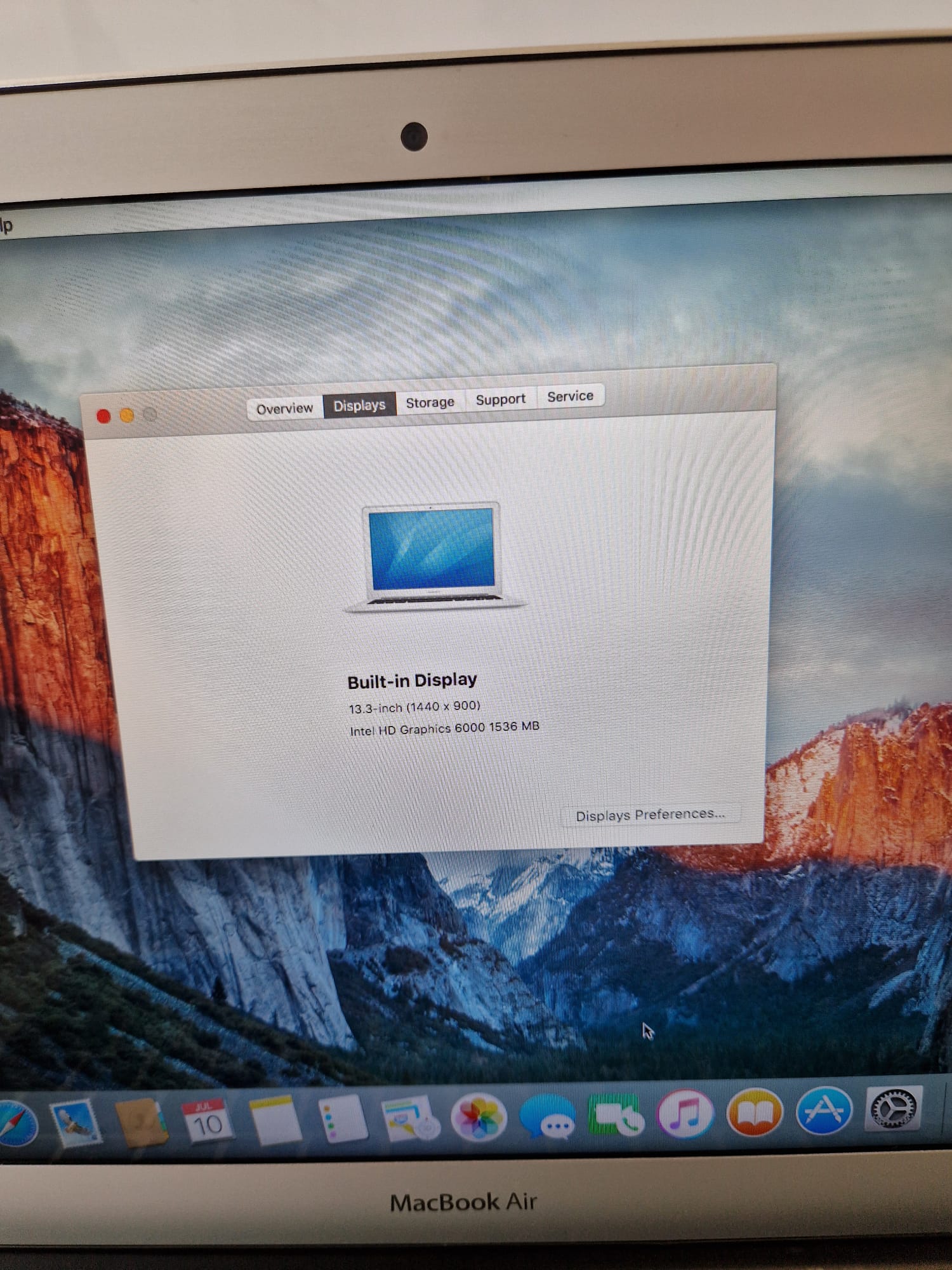Open System Preferences gear icon
952x1270 pixels.
[x=894, y=1108]
